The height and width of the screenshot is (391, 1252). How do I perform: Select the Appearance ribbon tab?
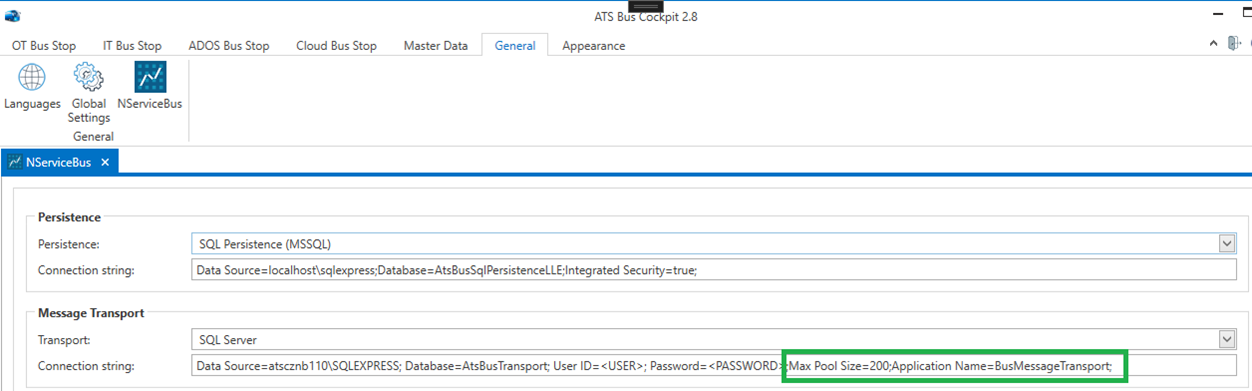pyautogui.click(x=593, y=45)
